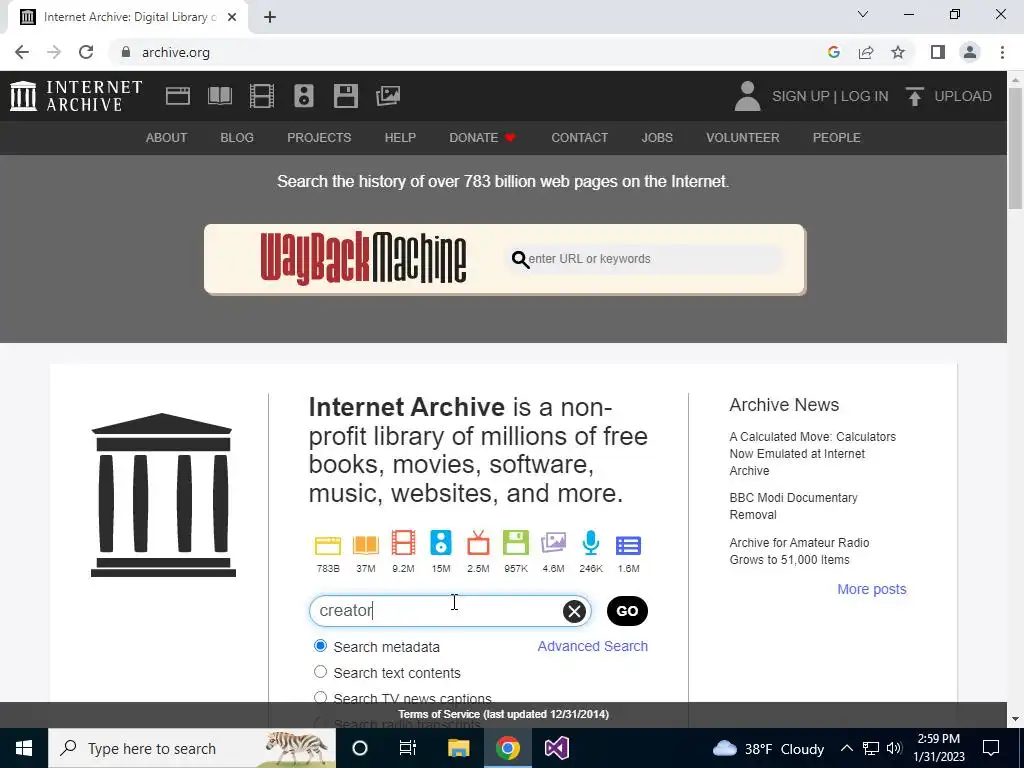Open the JOBS menu item
1024x768 pixels.
coord(657,138)
